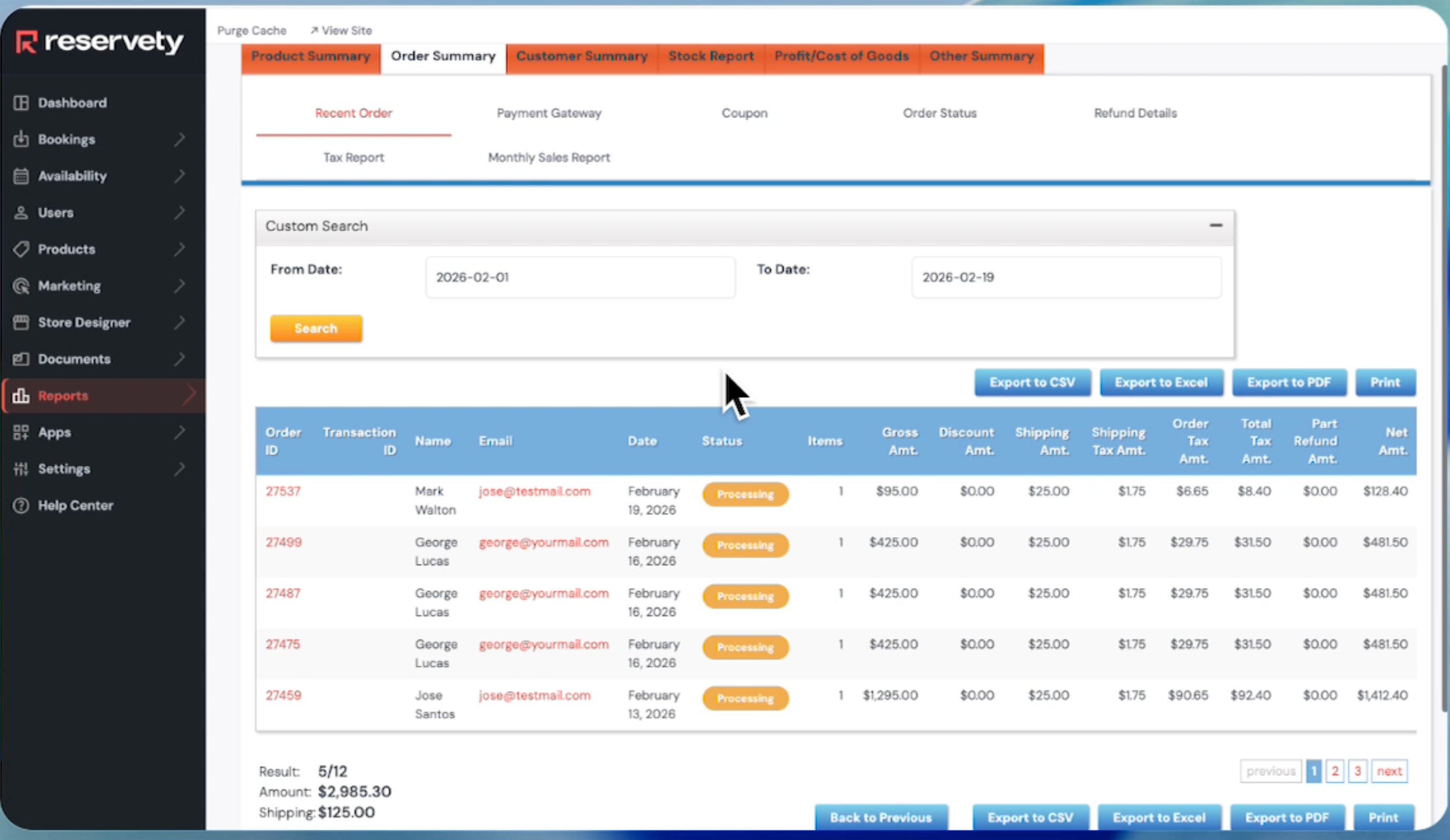This screenshot has width=1450, height=840.
Task: Open order 27537 link
Action: point(283,491)
